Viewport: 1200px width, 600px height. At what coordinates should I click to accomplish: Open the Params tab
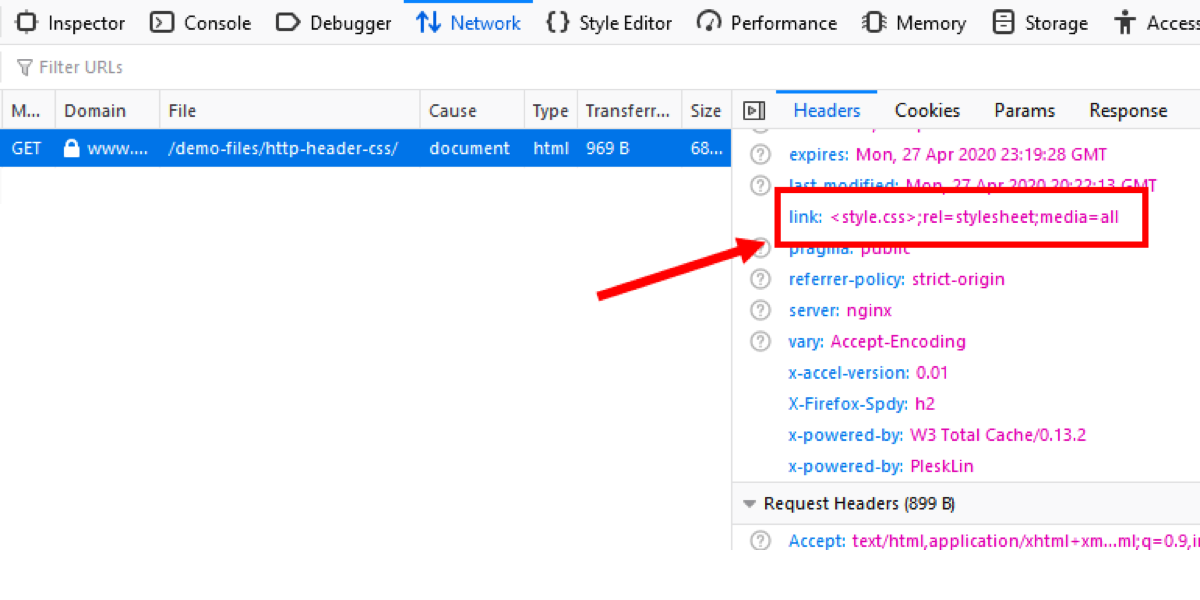coord(1024,111)
